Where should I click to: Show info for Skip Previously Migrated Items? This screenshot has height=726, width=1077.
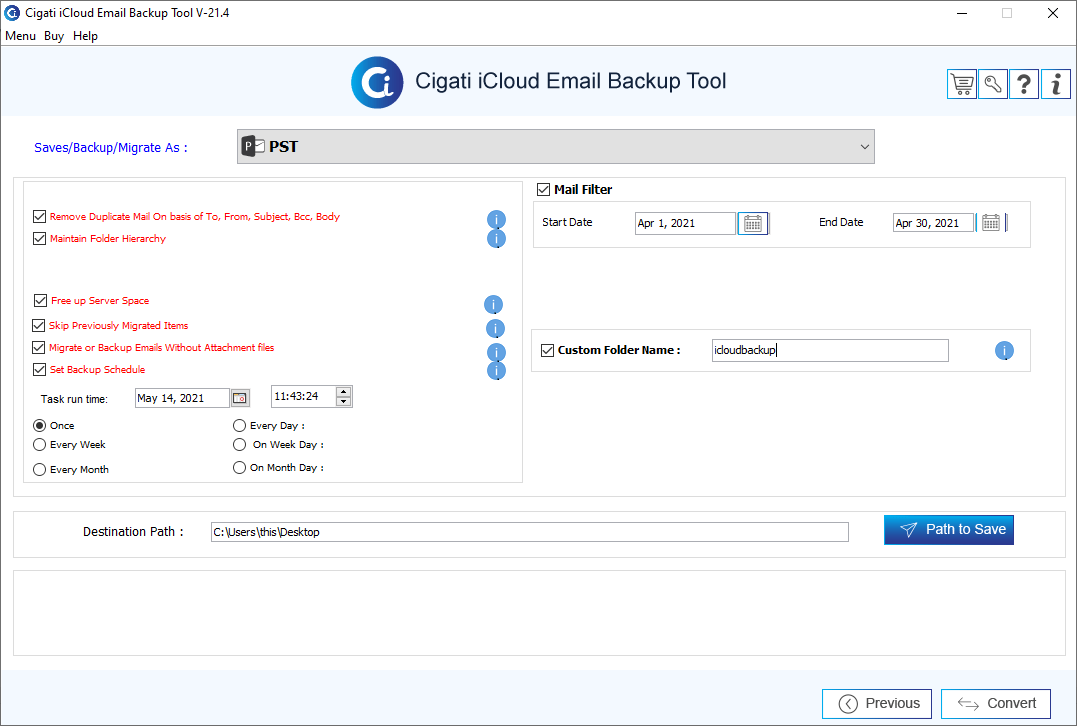495,328
